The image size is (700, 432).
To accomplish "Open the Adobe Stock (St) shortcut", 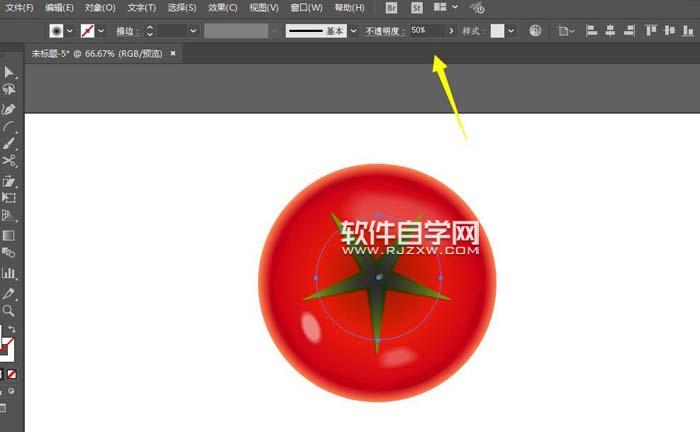I will click(417, 8).
